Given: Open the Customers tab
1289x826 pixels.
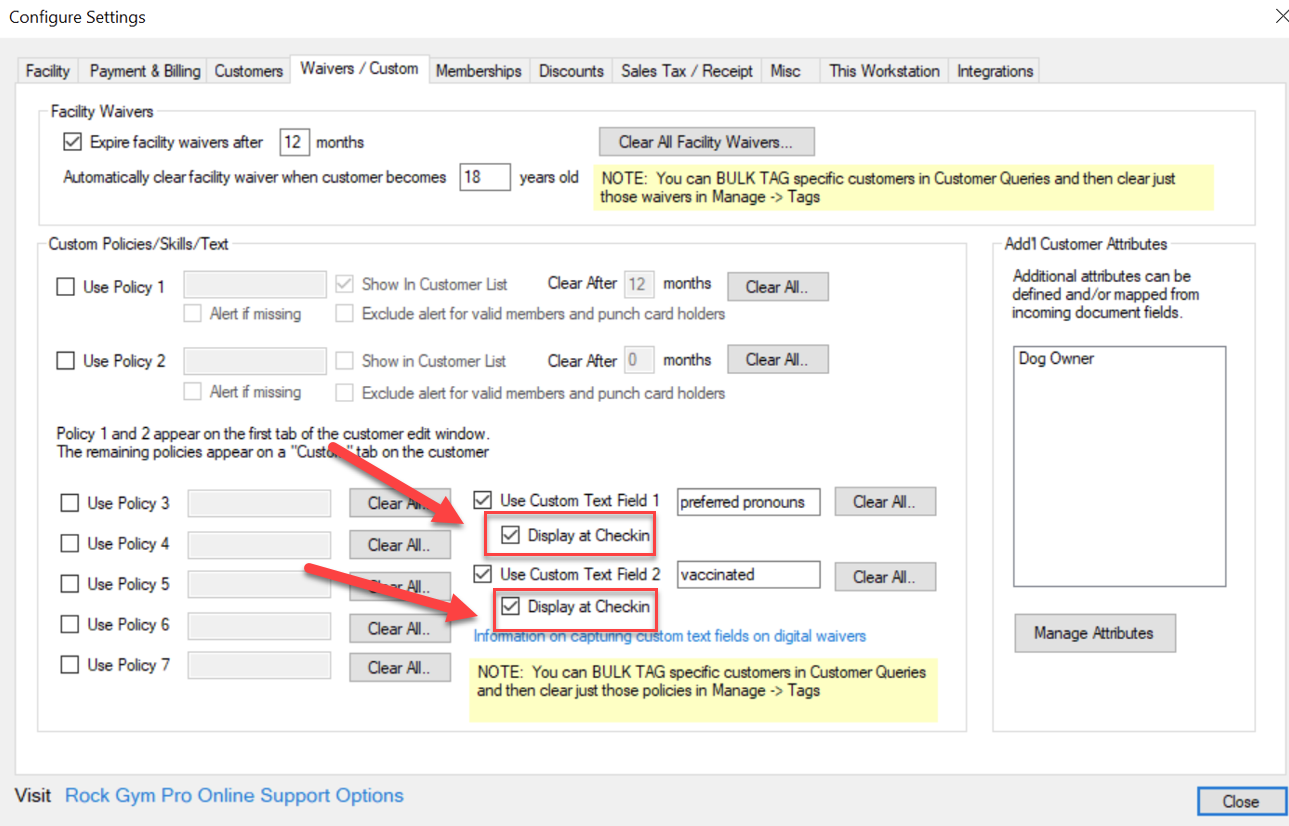Looking at the screenshot, I should coord(248,71).
